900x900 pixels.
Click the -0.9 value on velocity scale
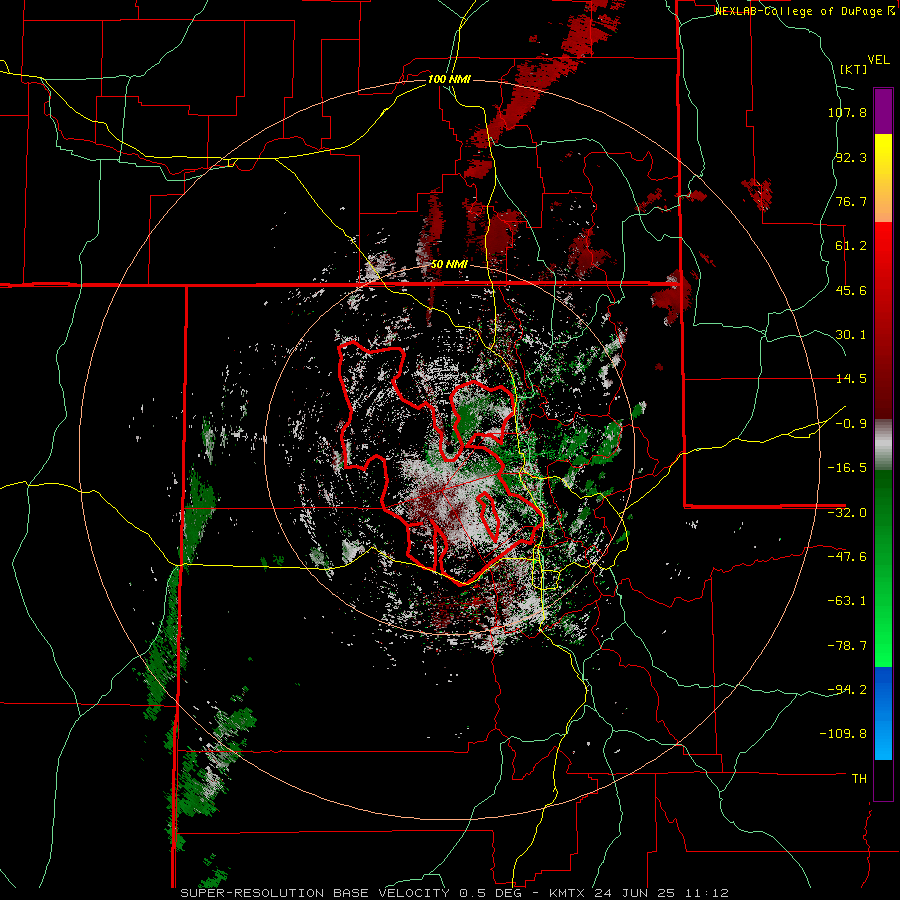coord(850,424)
